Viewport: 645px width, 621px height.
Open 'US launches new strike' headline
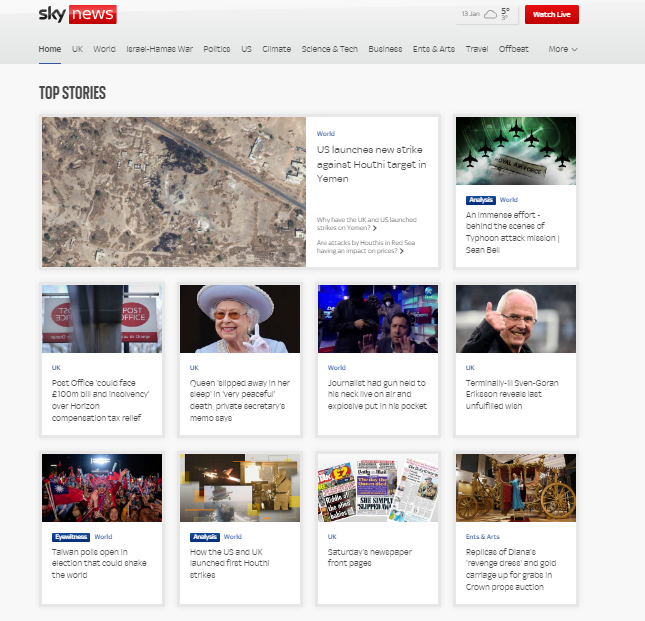371,164
